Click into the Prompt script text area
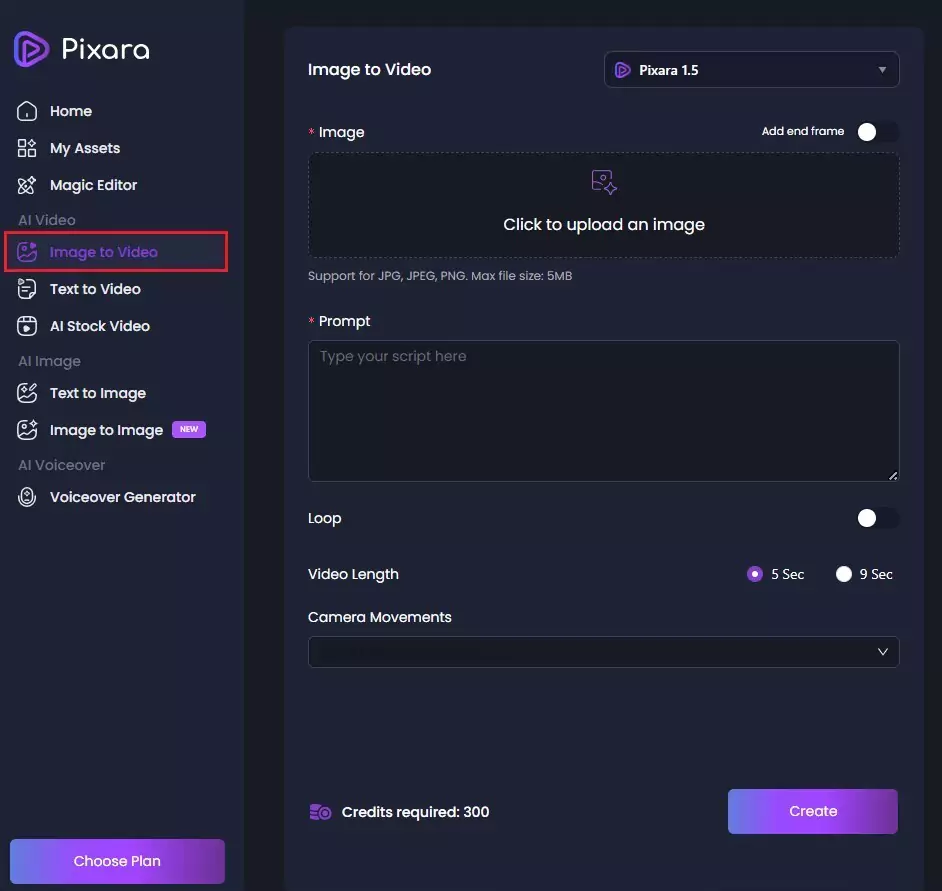Image resolution: width=942 pixels, height=891 pixels. (603, 411)
